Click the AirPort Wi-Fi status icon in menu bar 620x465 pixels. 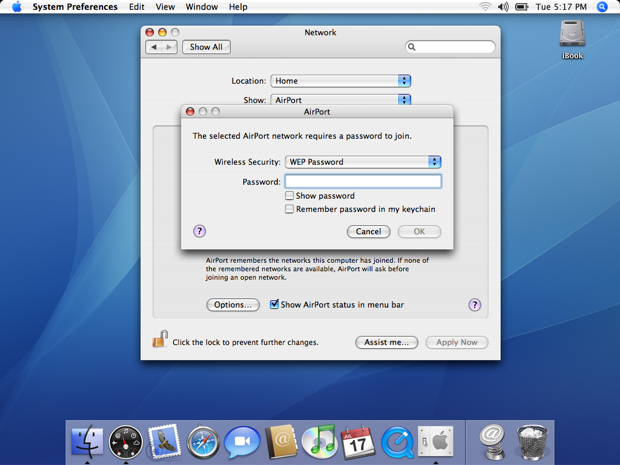pos(485,7)
